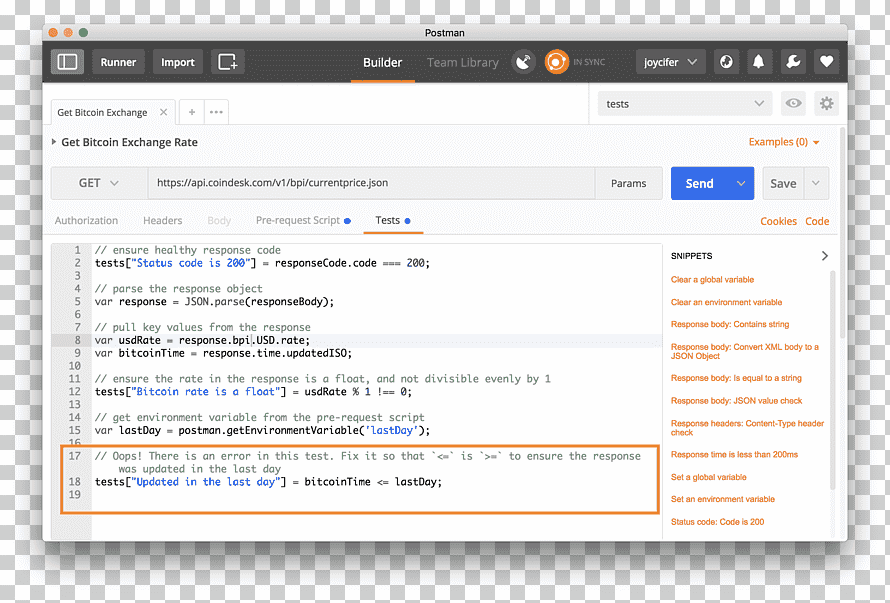Insert snippet Response body: Contains string

coord(730,324)
